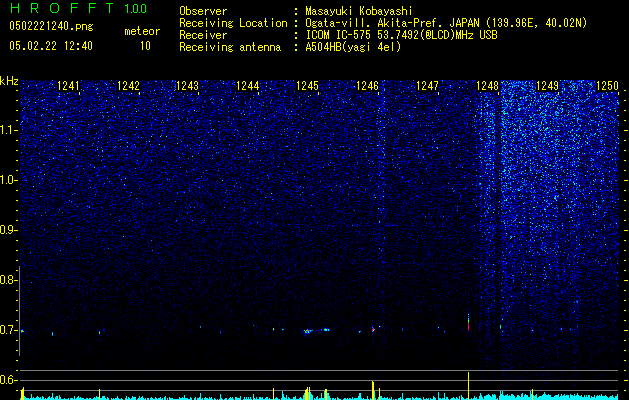
Task: Click the ICOM IC-575 53.7492 MHz receiver text
Action: 401,35
